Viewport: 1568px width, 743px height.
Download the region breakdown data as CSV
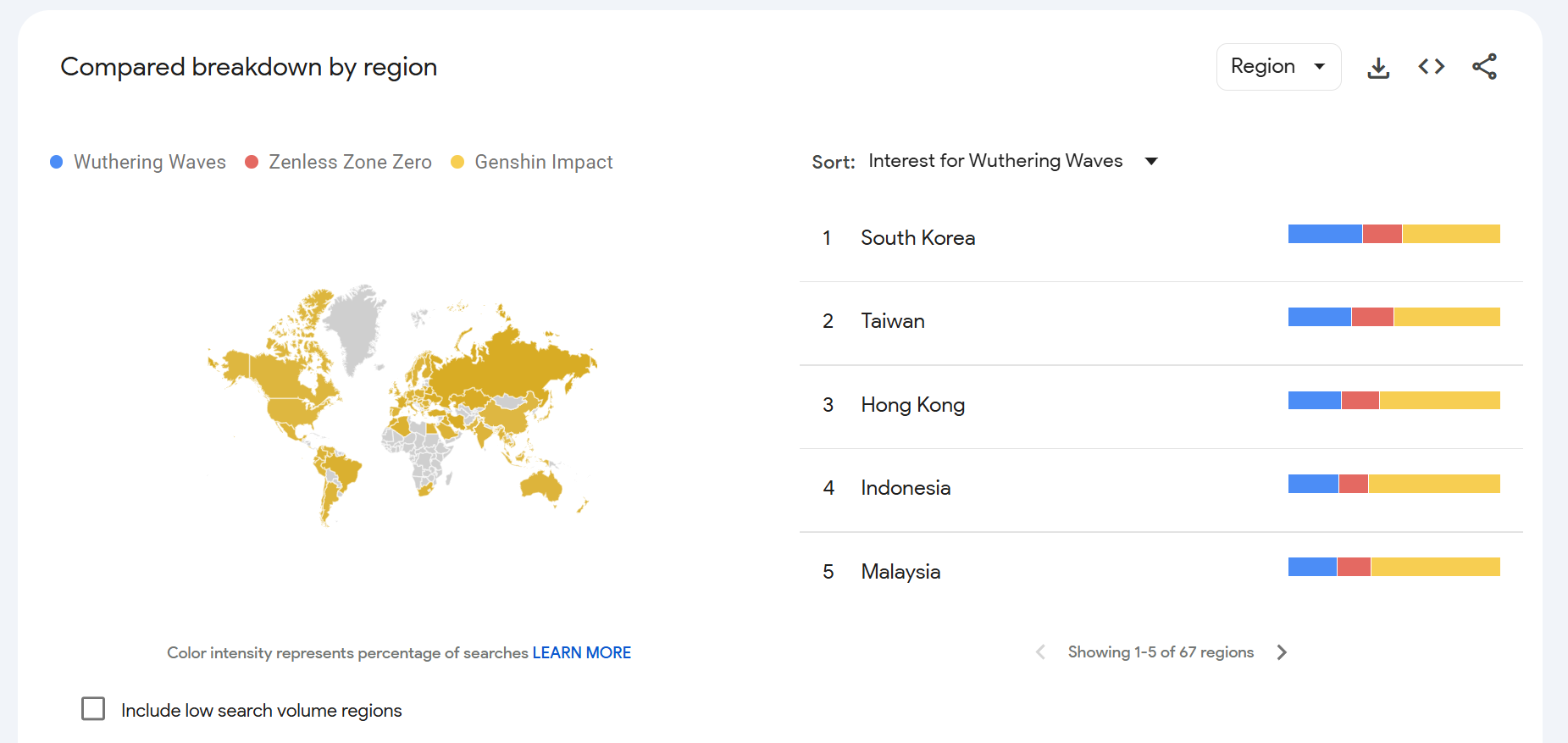(1378, 68)
